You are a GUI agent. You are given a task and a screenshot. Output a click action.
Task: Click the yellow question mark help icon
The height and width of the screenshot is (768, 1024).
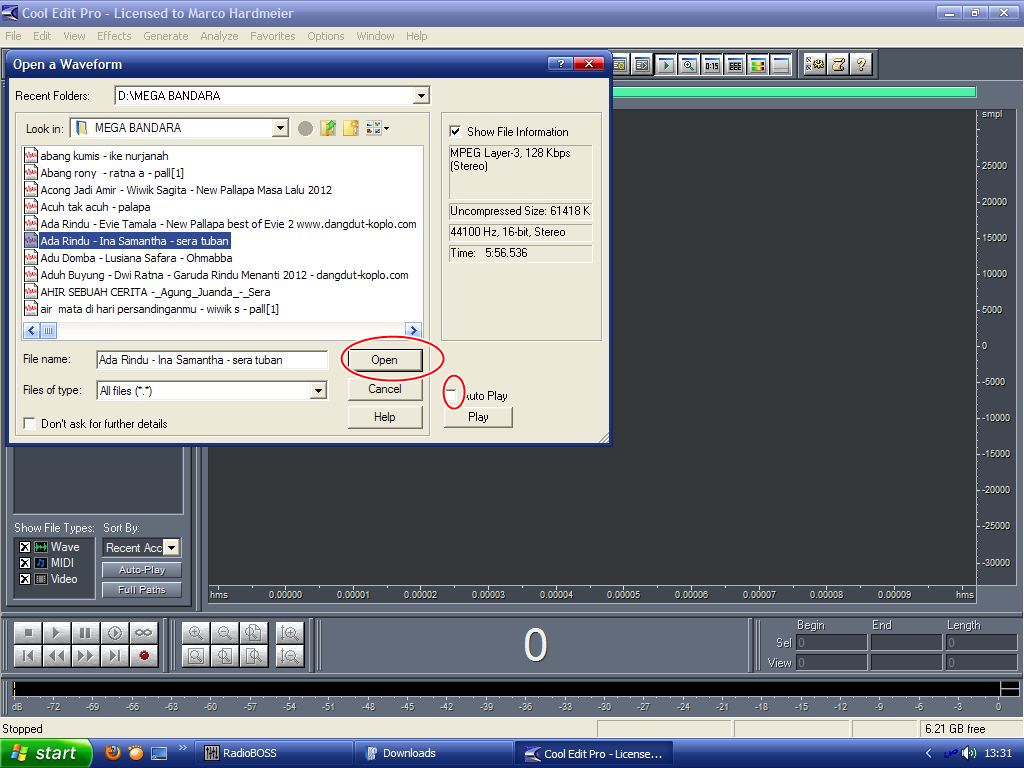(x=861, y=64)
